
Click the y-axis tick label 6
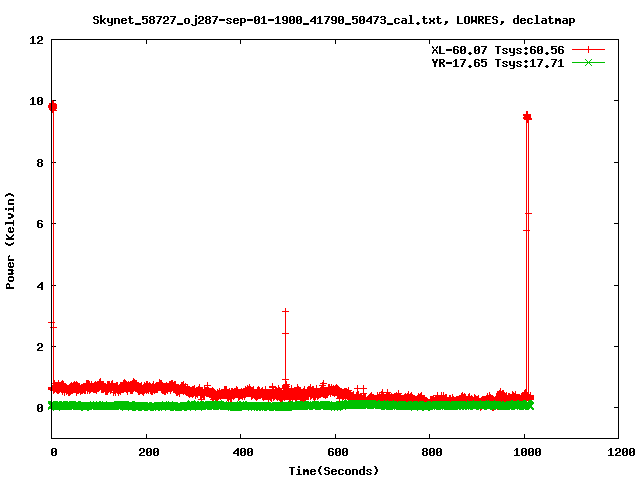pyautogui.click(x=40, y=224)
